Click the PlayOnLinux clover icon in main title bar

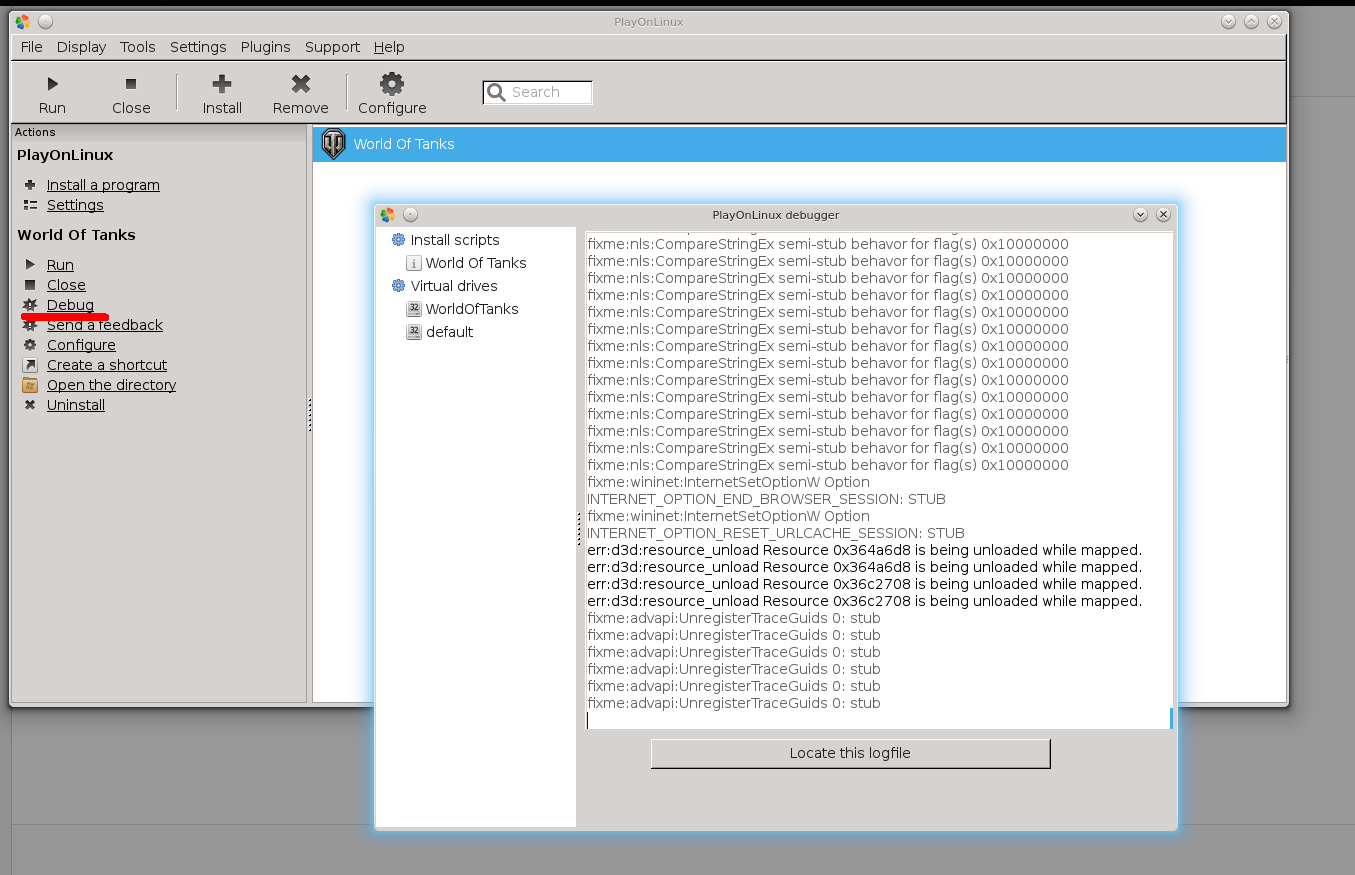point(22,22)
